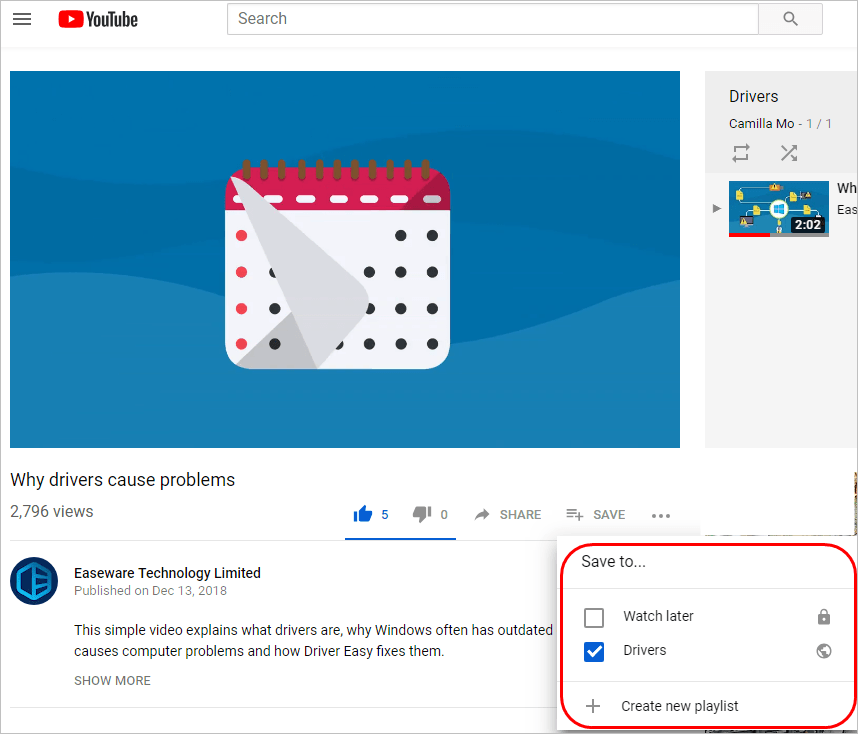Uncheck Drivers in the Save to dialog
This screenshot has width=858, height=734.
coord(594,651)
